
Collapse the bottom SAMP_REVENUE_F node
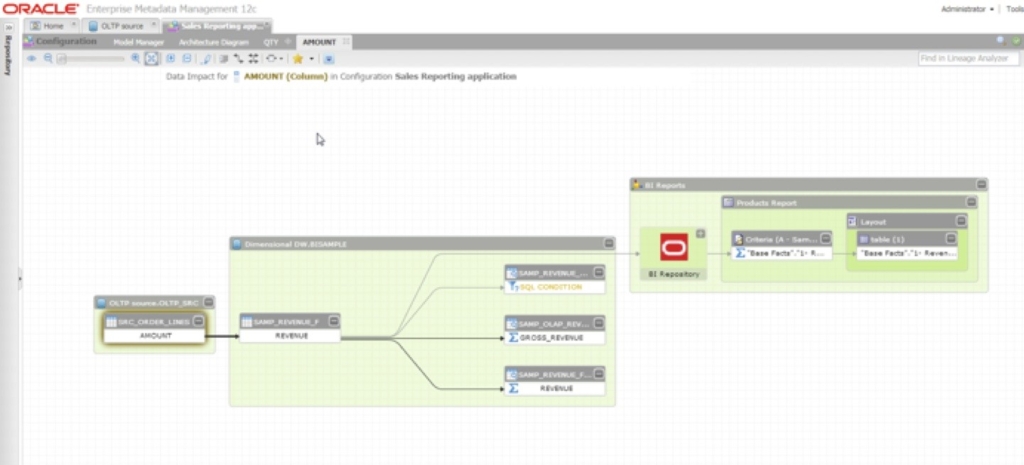(x=598, y=374)
